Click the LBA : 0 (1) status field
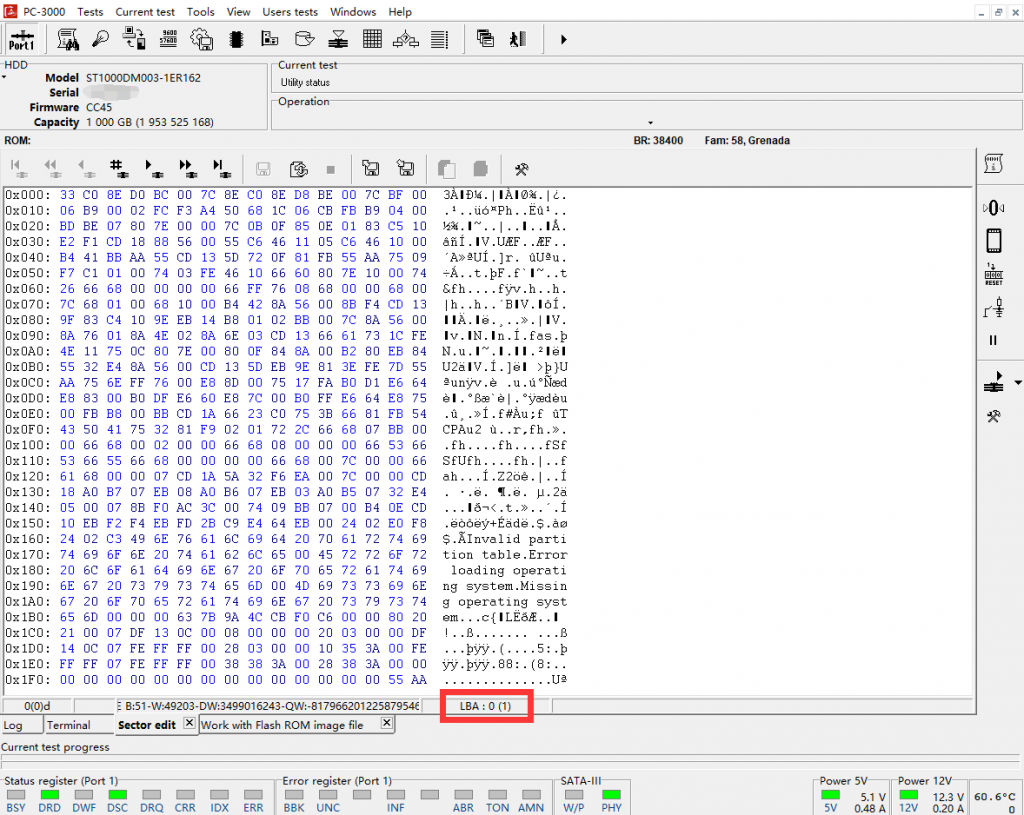 point(486,706)
